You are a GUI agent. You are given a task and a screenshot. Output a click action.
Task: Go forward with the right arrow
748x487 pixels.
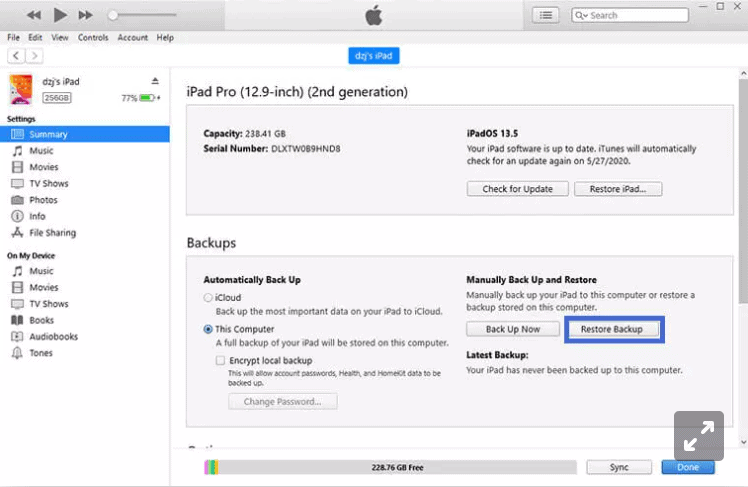click(34, 56)
